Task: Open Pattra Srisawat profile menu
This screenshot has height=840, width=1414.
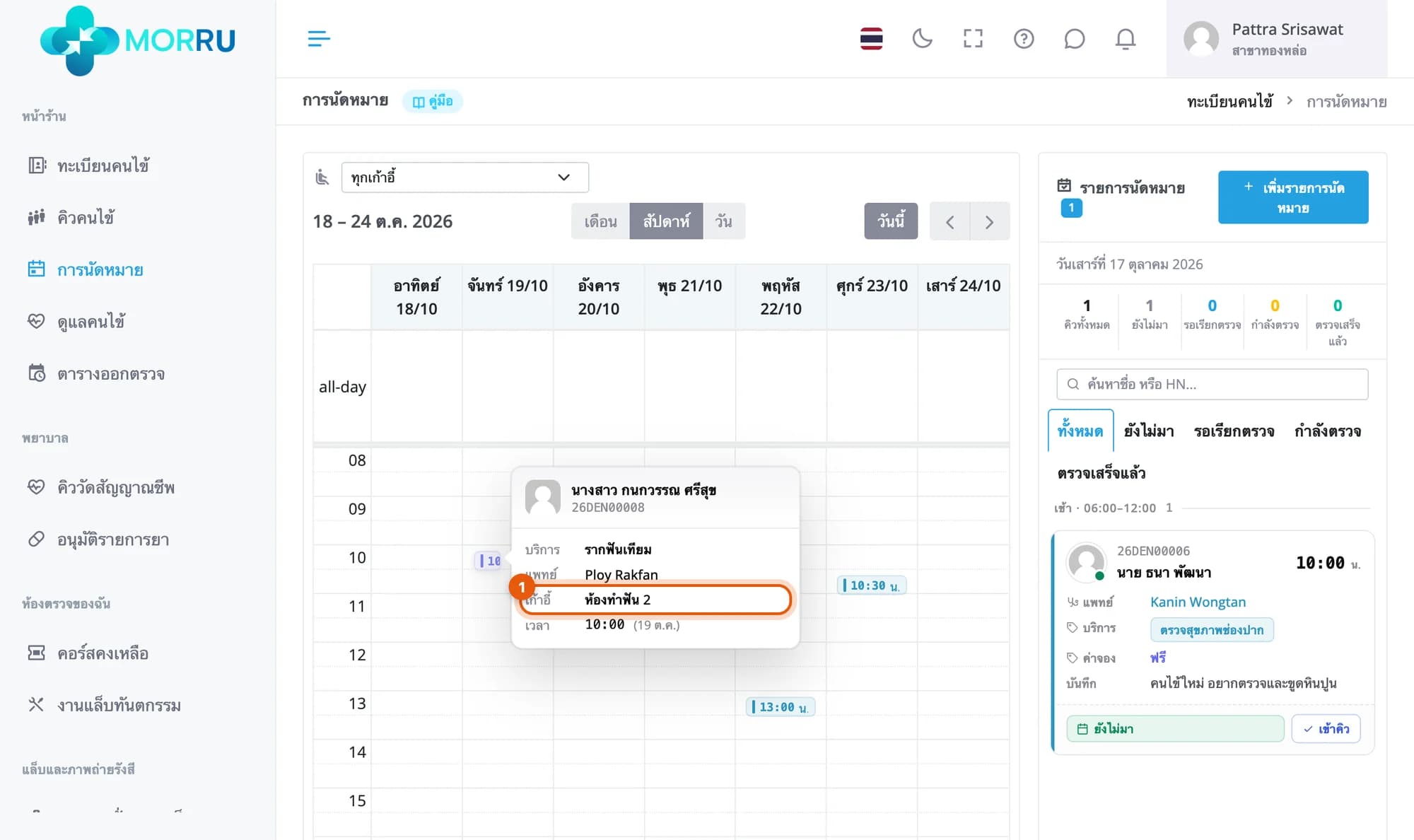Action: 1276,39
